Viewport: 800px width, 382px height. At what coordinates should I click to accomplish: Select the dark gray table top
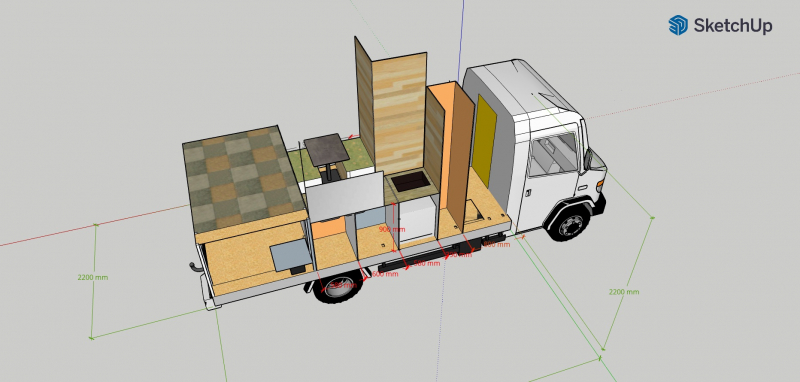(x=327, y=149)
